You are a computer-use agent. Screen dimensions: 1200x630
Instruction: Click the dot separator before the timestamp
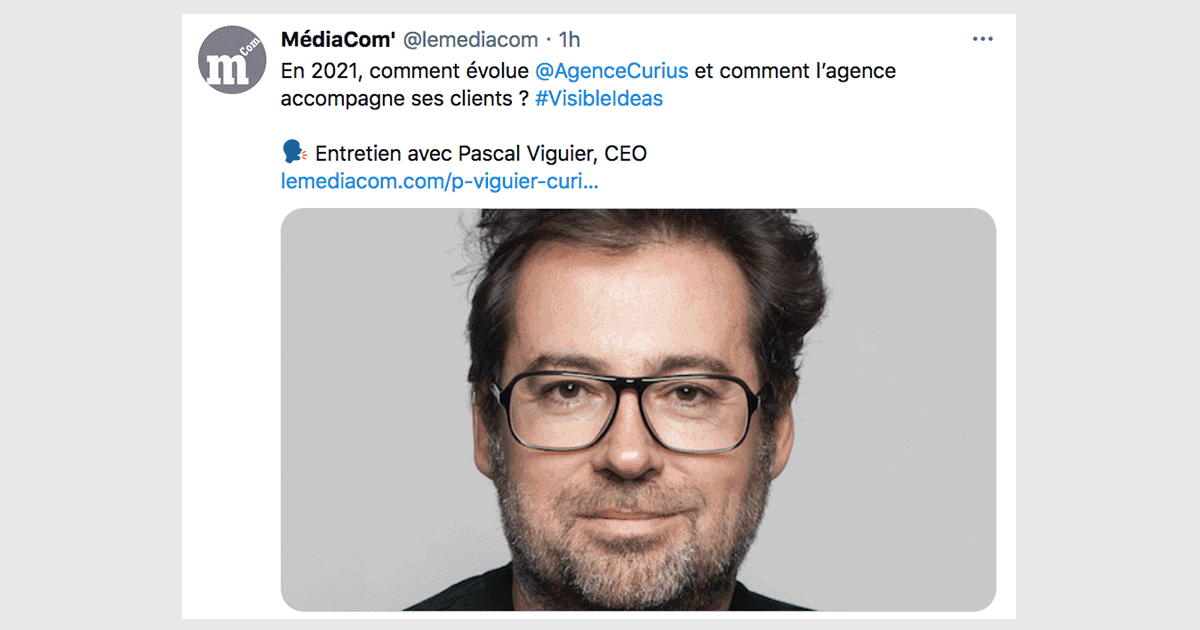(549, 40)
